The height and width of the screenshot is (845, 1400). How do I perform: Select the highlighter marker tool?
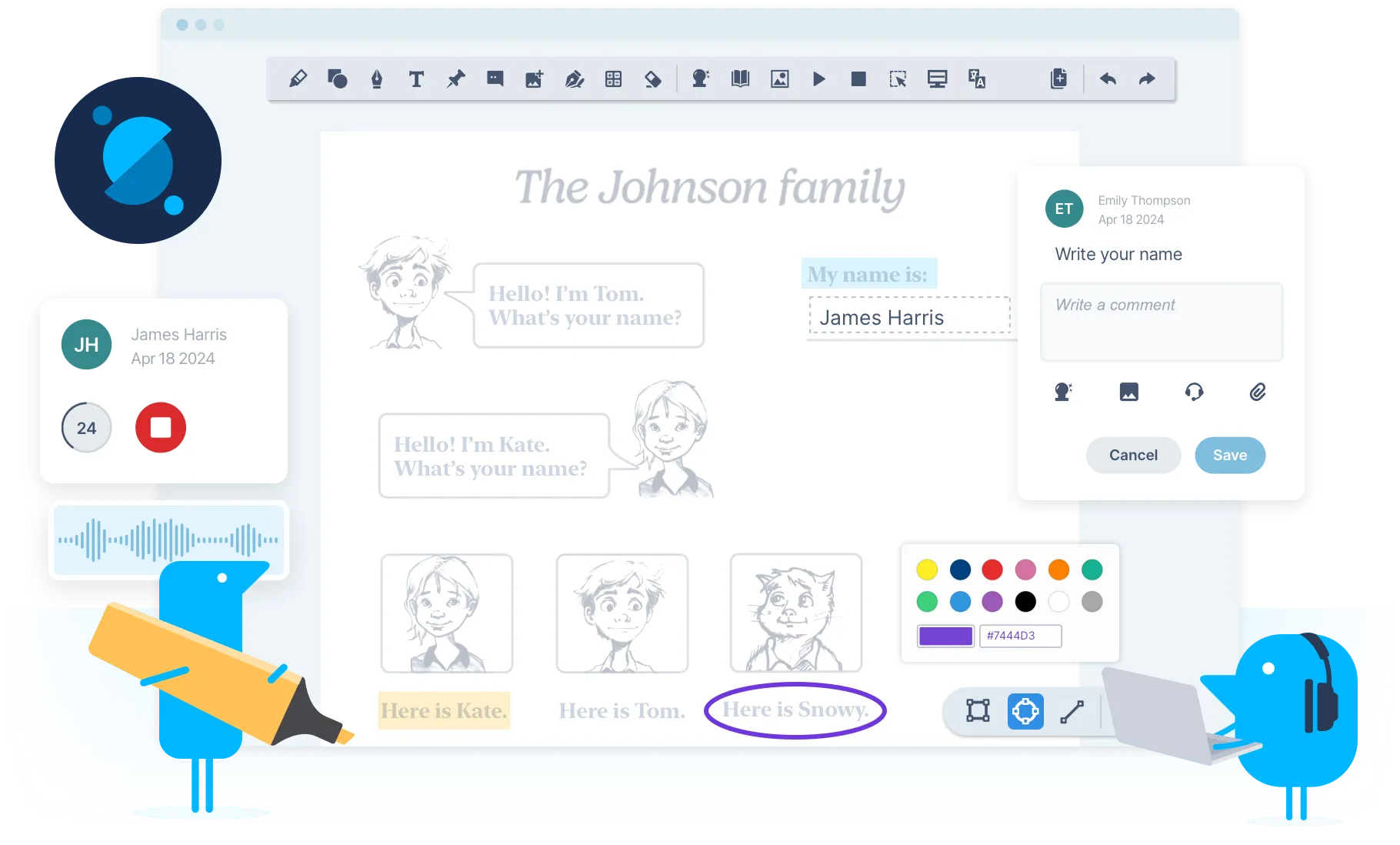click(298, 78)
